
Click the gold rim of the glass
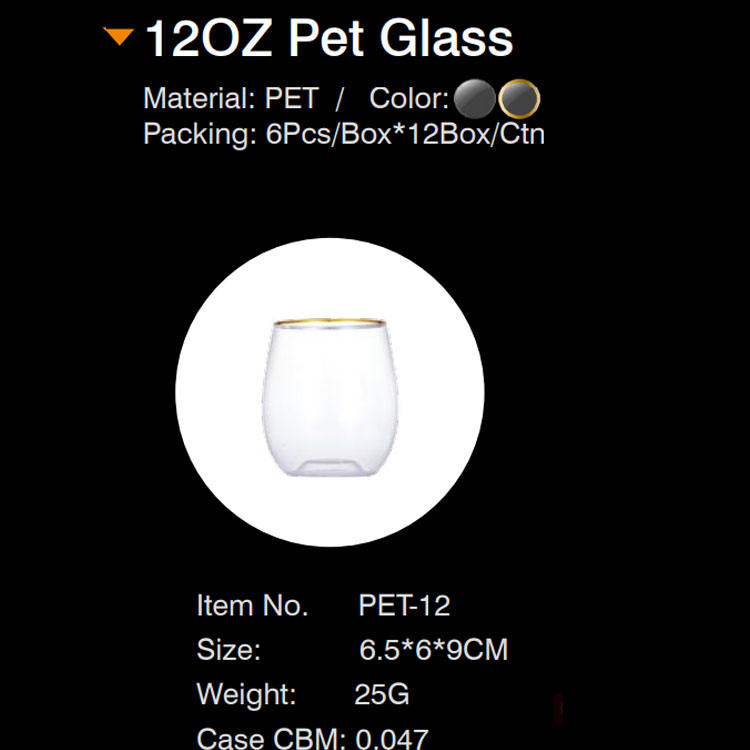tap(330, 322)
